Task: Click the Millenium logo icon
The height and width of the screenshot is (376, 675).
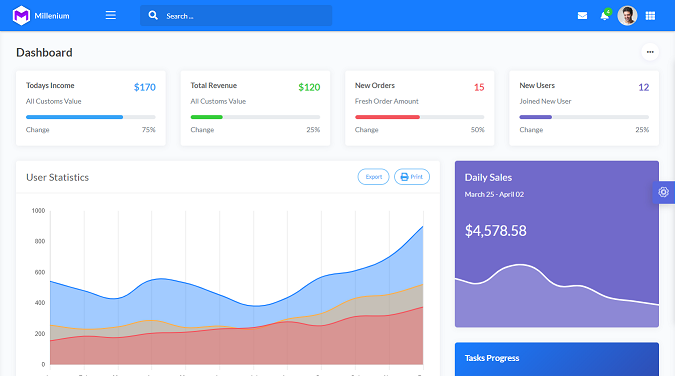Action: coord(21,16)
